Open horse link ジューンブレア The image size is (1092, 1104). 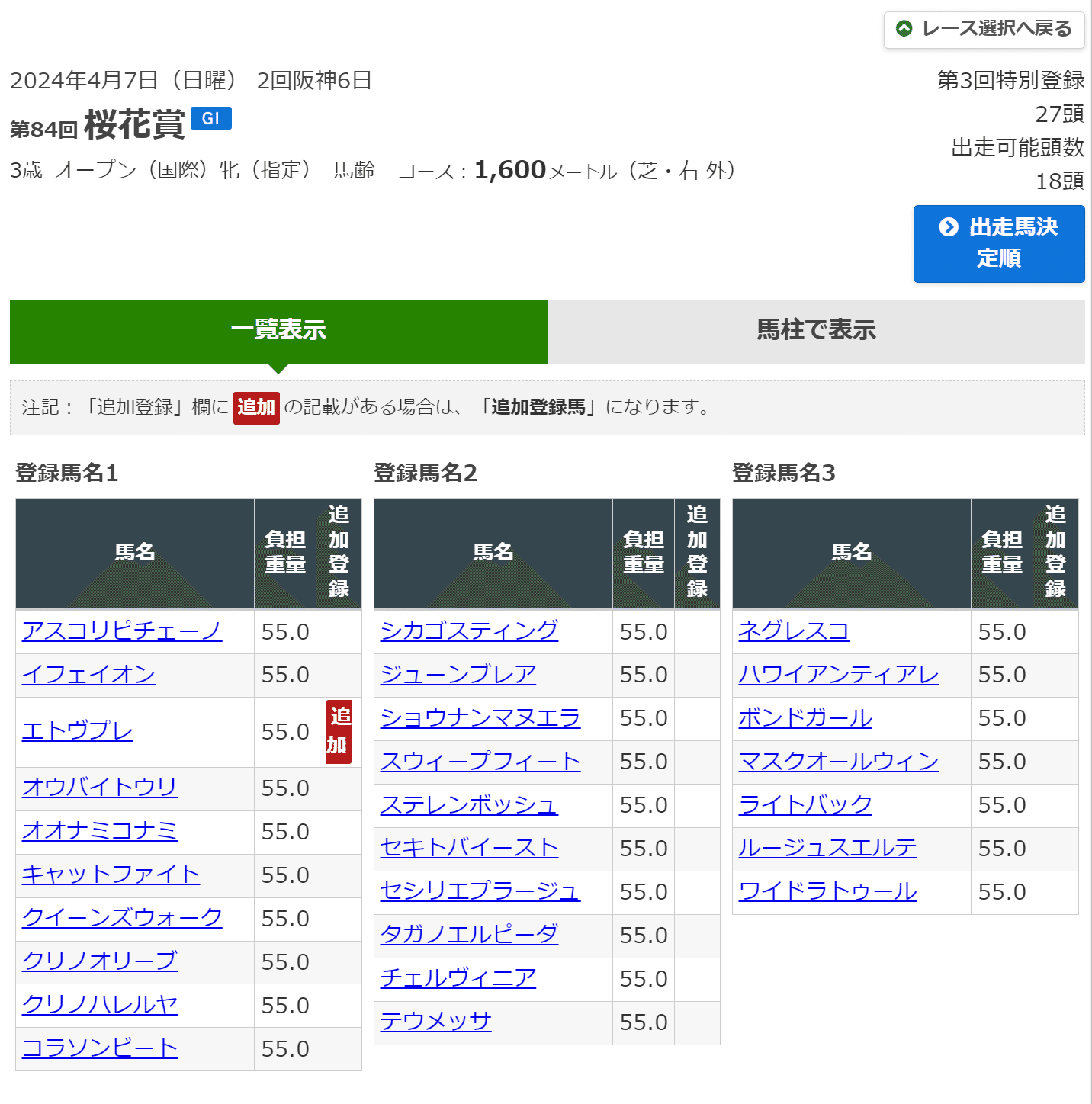[458, 675]
